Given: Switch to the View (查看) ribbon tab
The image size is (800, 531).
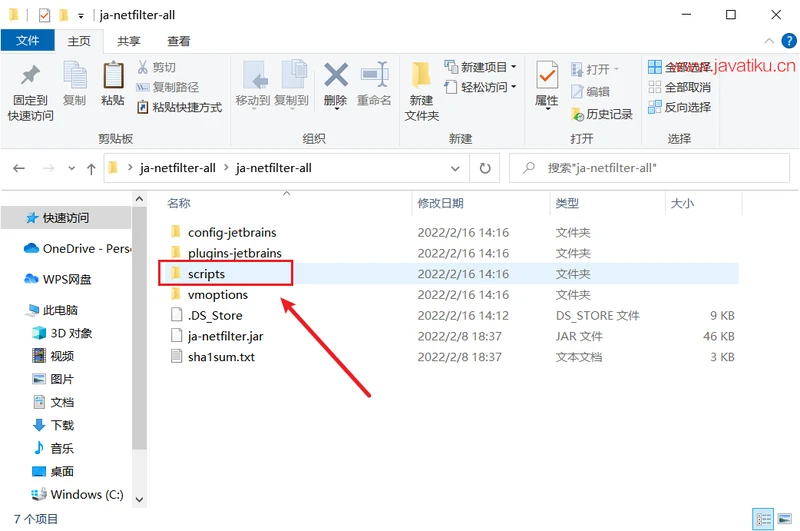Looking at the screenshot, I should tap(179, 41).
